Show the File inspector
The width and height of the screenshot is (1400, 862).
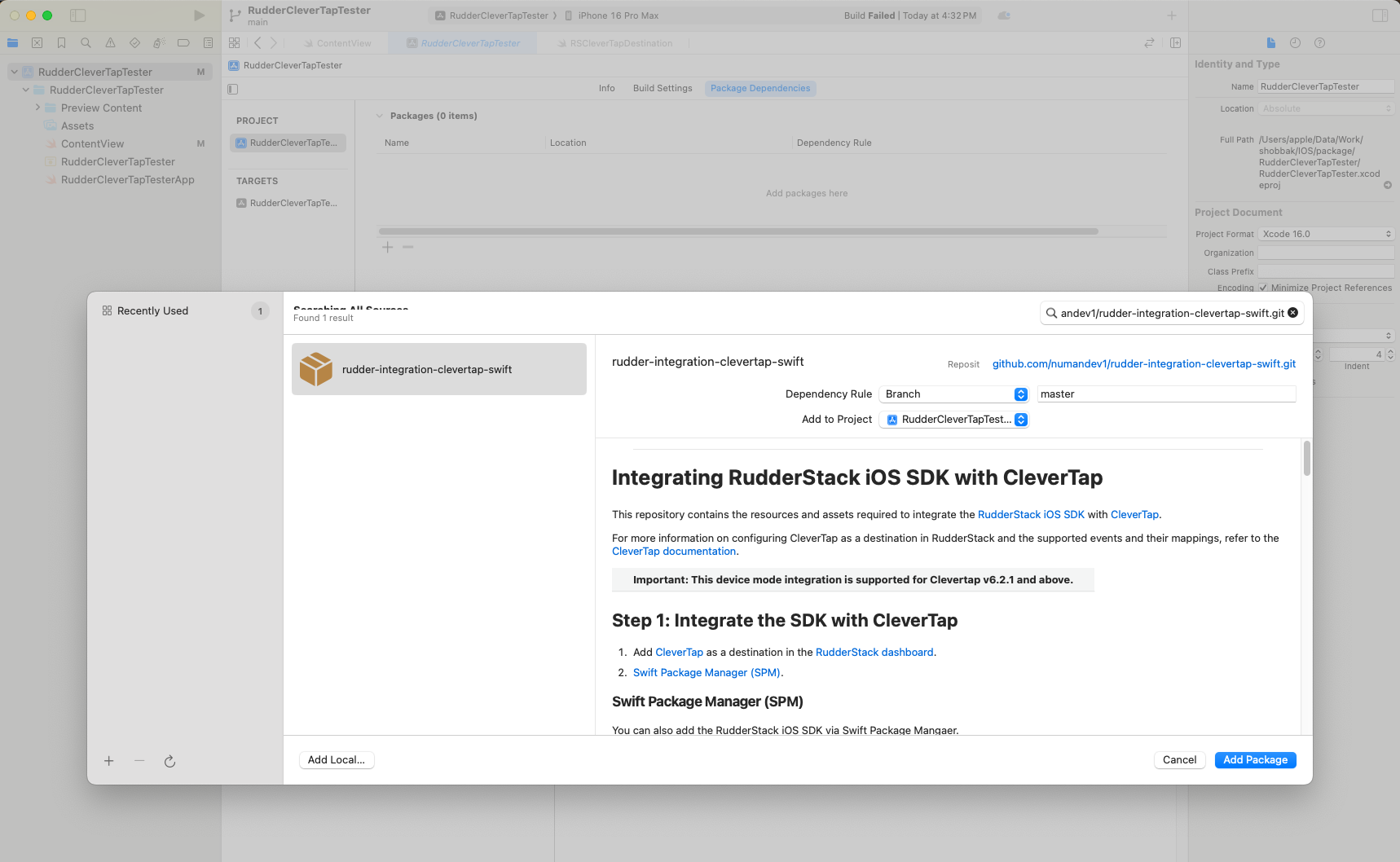[1270, 43]
